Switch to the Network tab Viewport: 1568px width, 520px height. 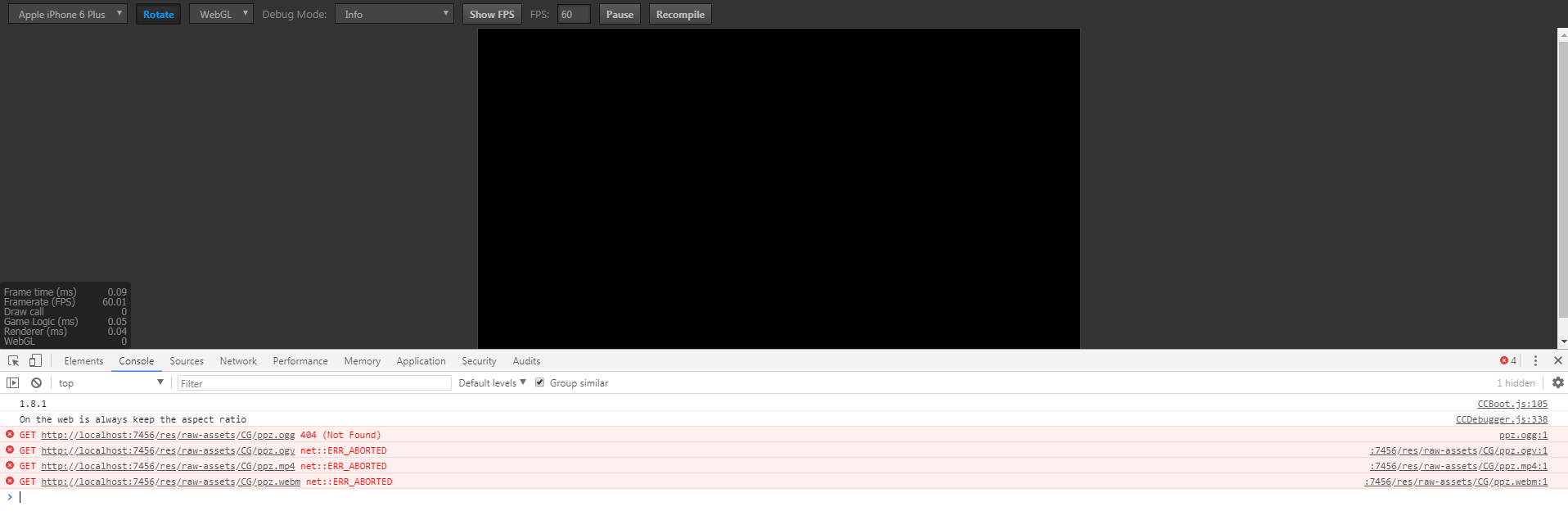tap(238, 360)
